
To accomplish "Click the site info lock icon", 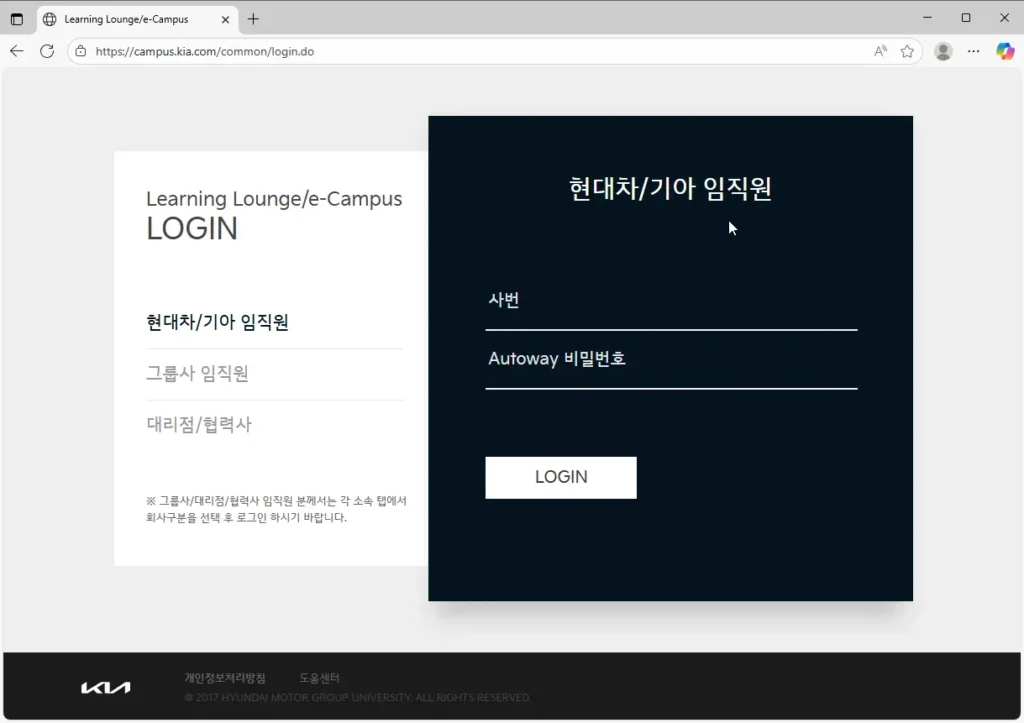I will click(x=81, y=51).
